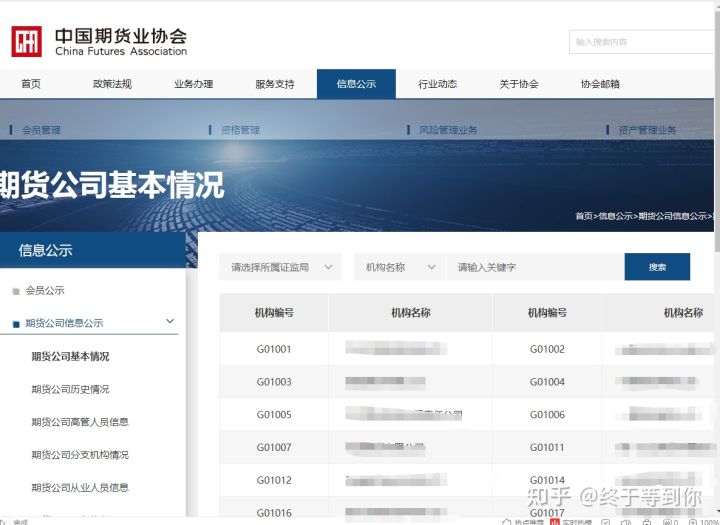The image size is (720, 525).
Task: Click the 首页 breadcrumb link
Action: (x=584, y=216)
